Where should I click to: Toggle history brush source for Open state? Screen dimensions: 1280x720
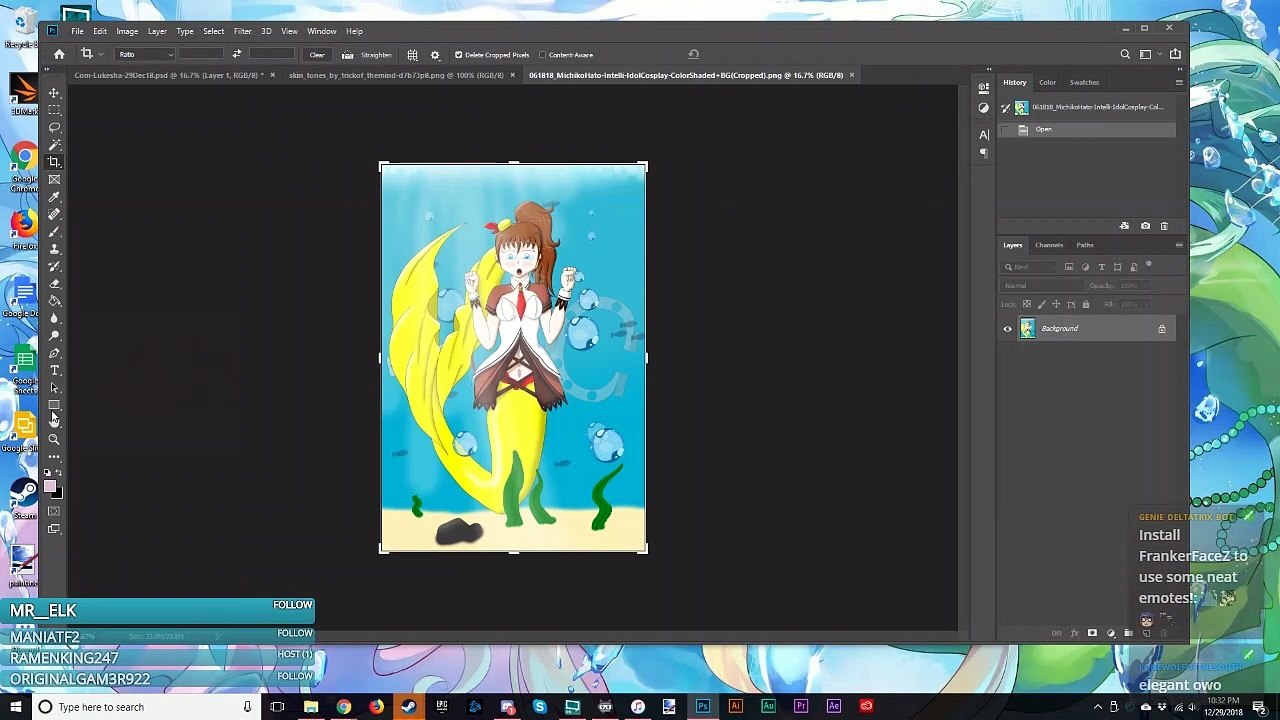(x=1006, y=129)
